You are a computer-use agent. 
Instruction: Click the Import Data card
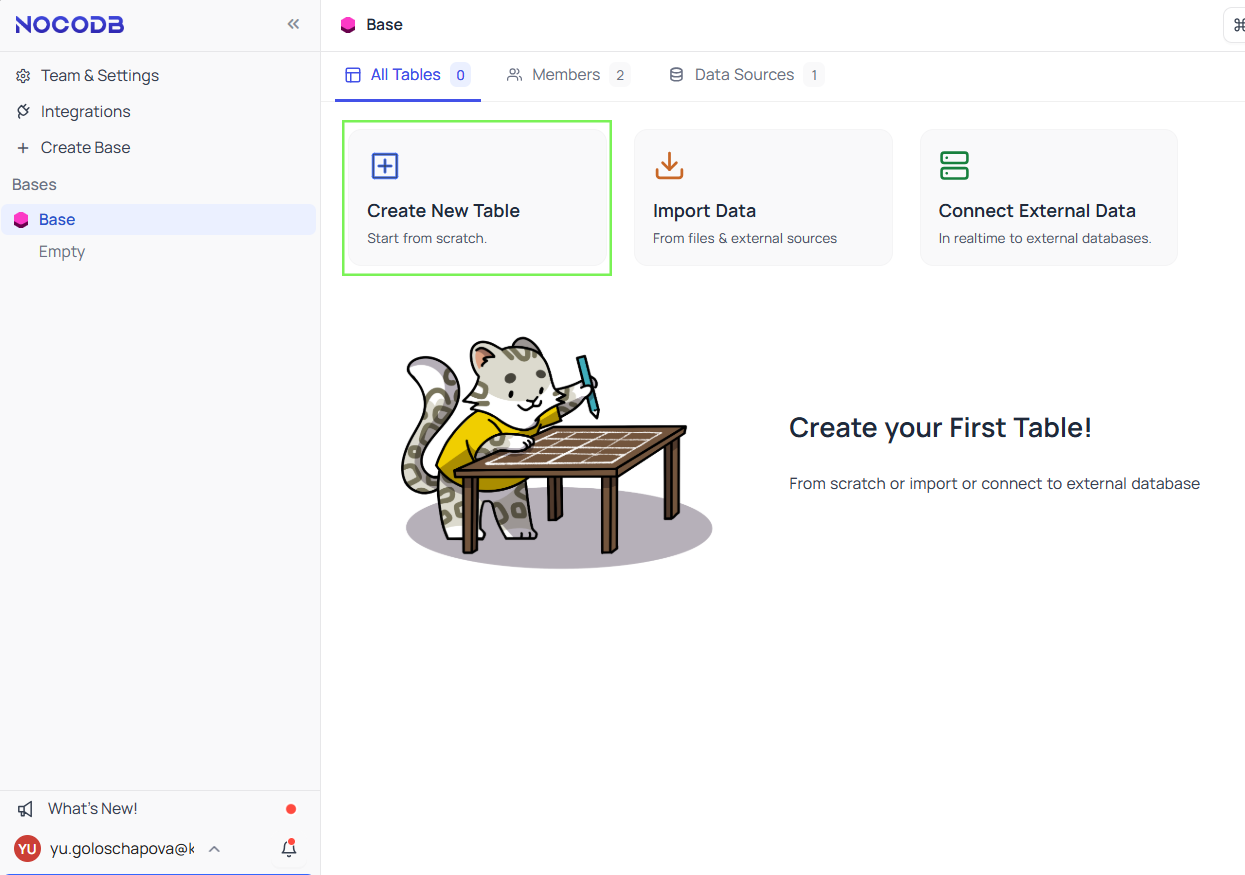pyautogui.click(x=763, y=197)
